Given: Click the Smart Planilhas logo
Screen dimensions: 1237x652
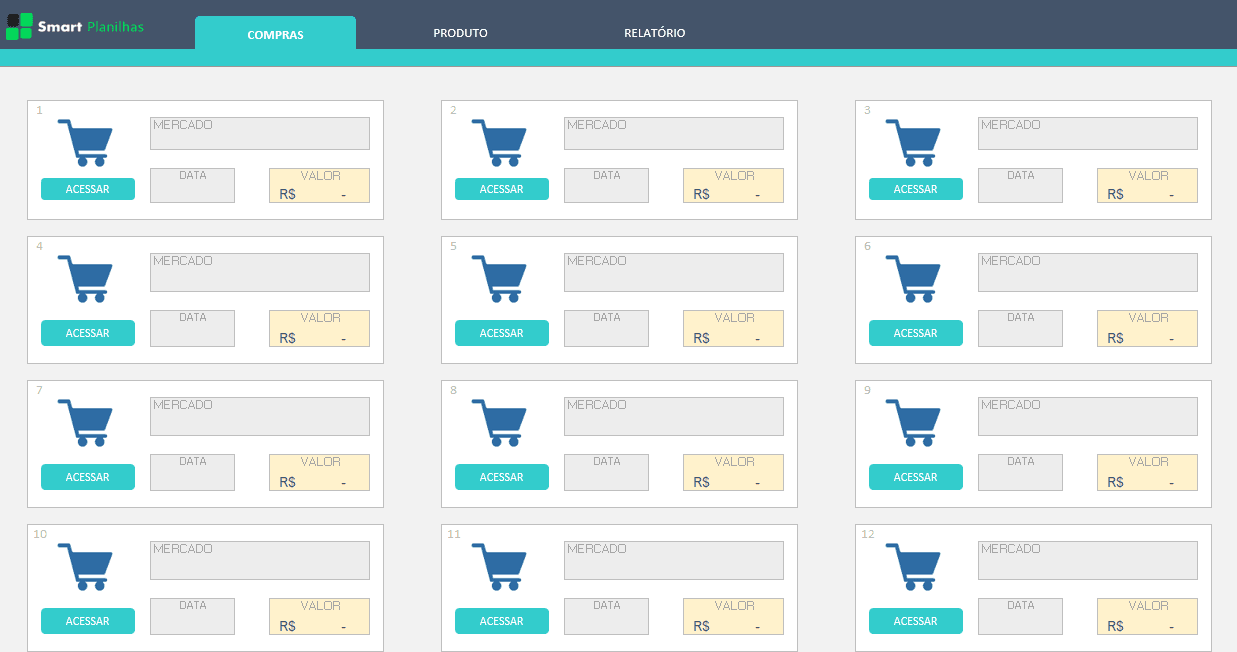Looking at the screenshot, I should click(x=75, y=27).
